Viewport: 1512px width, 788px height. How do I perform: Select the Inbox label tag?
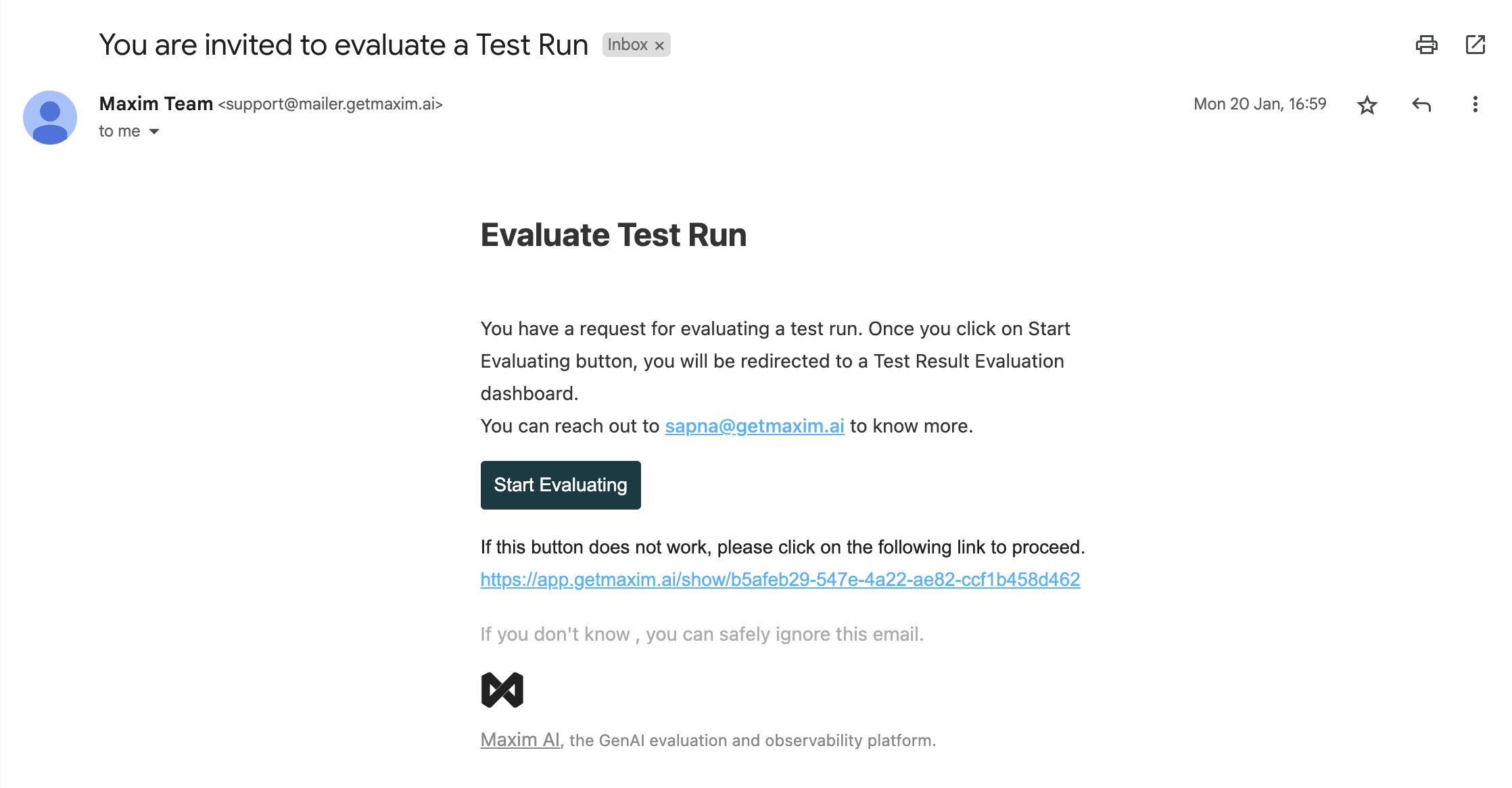628,45
